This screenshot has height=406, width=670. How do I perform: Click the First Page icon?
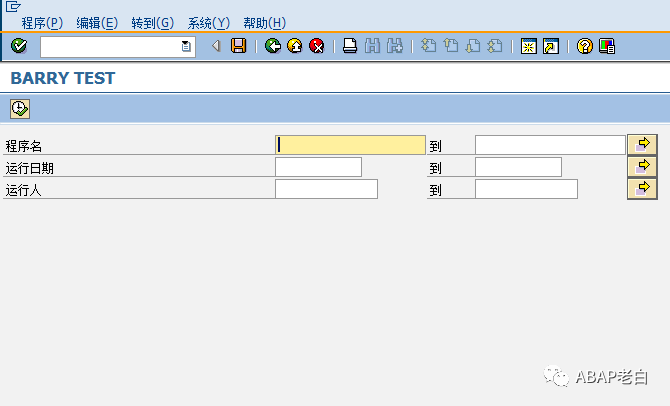pos(428,46)
